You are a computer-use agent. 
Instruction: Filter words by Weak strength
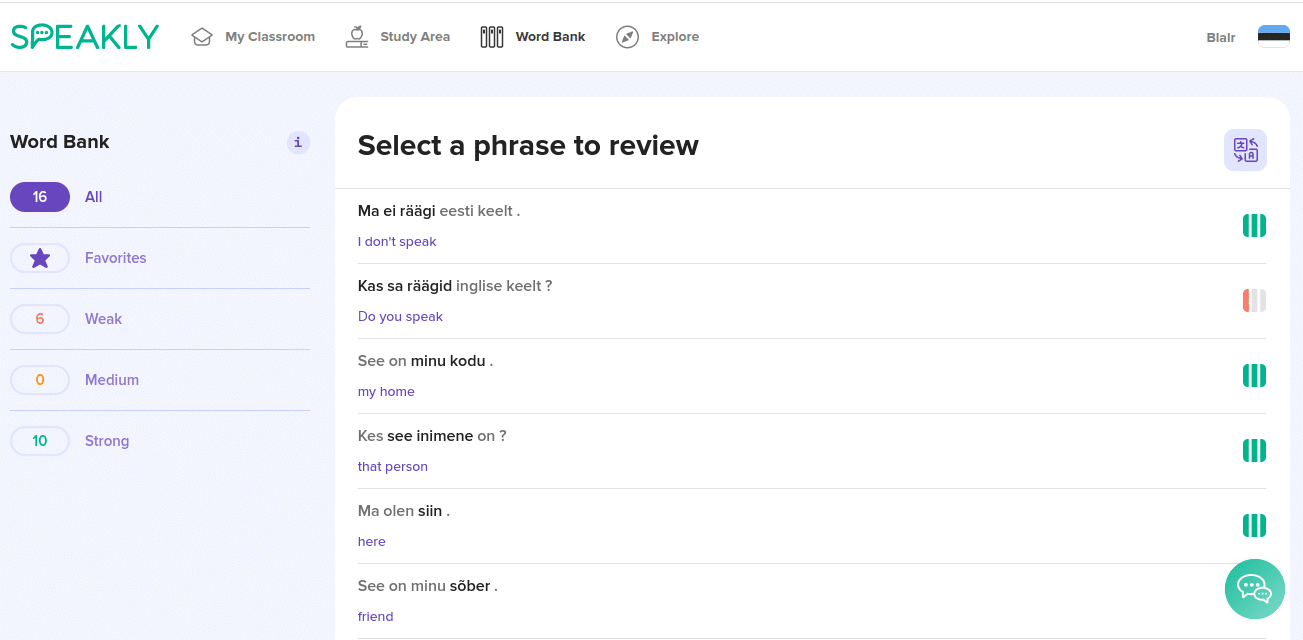click(40, 319)
